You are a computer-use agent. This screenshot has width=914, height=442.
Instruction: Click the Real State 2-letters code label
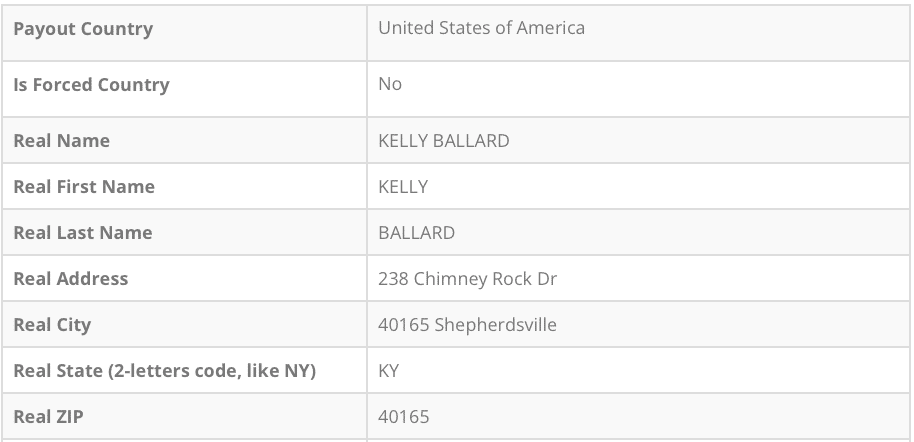pos(164,371)
